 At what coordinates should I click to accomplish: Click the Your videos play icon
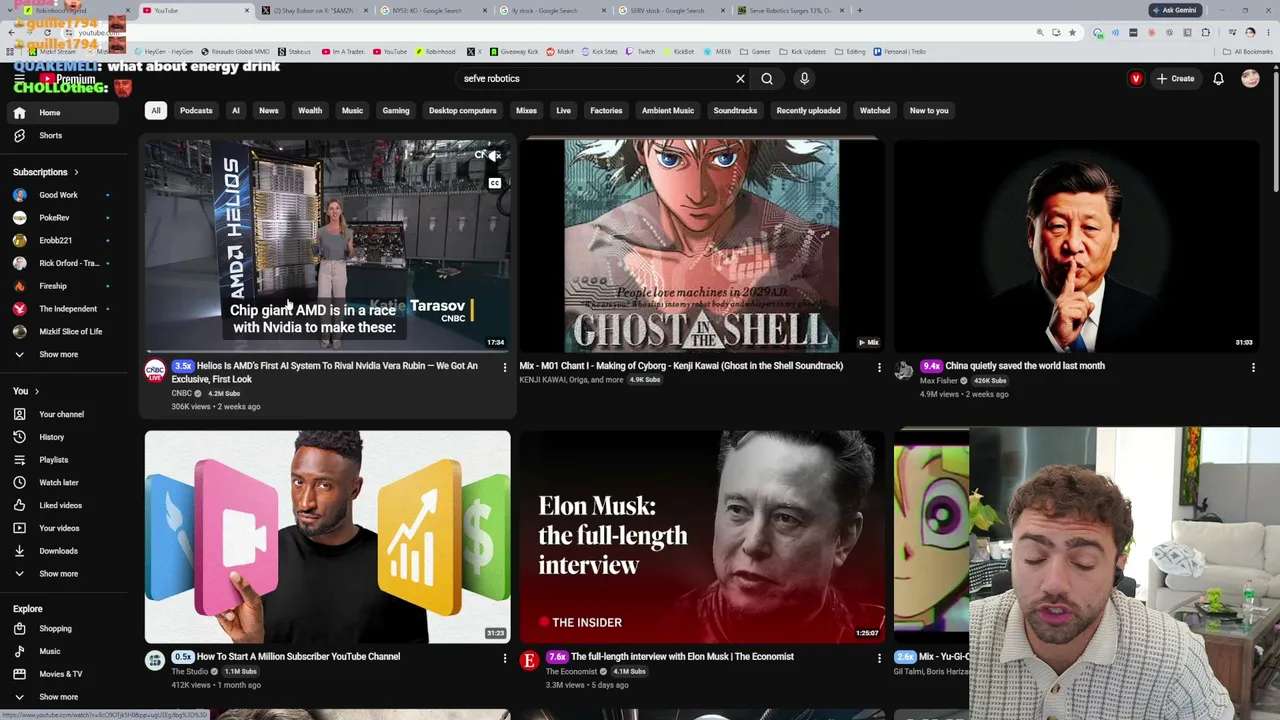click(x=19, y=528)
